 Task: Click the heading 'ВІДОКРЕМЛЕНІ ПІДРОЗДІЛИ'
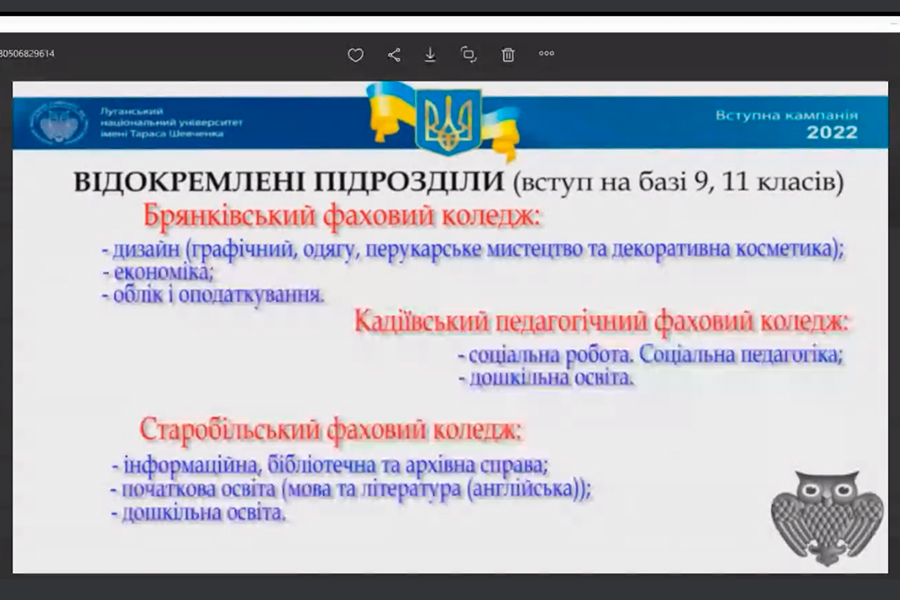(x=289, y=181)
